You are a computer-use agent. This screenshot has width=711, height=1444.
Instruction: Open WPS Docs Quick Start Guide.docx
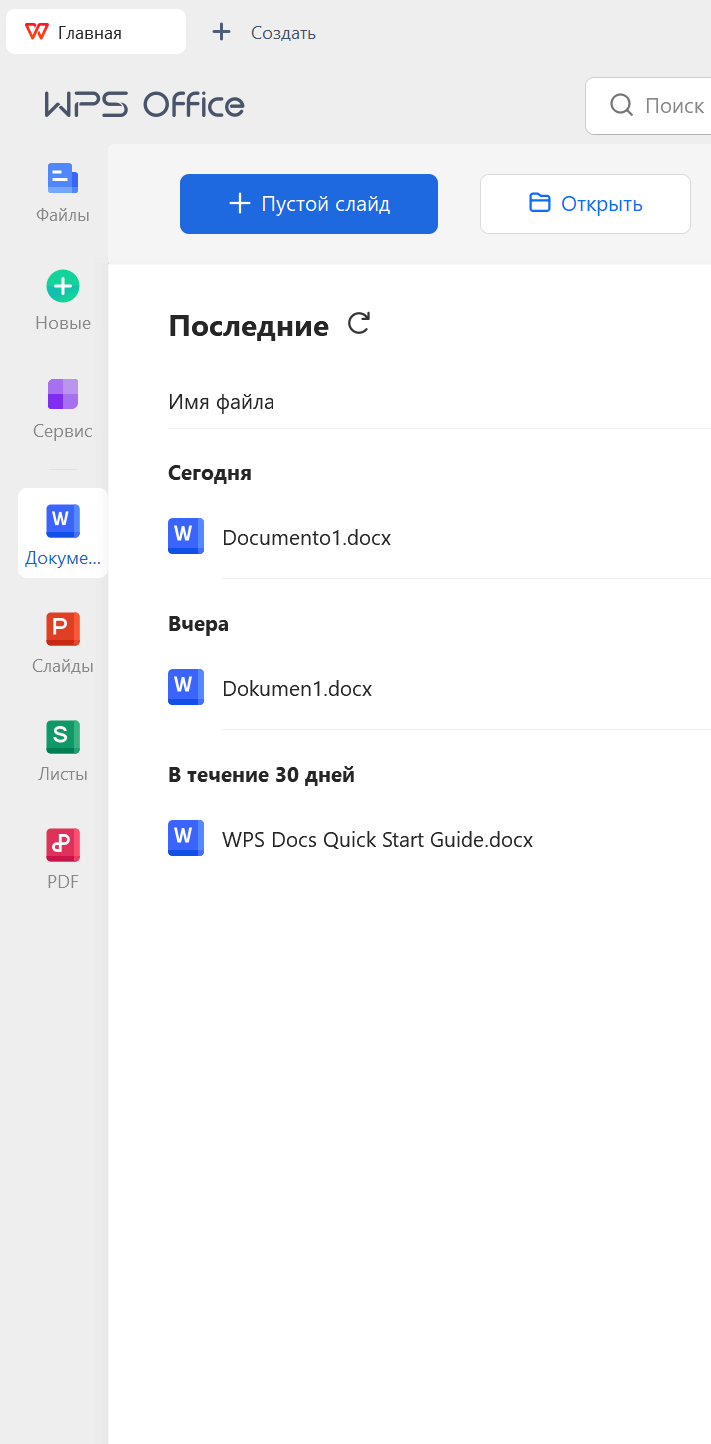[x=377, y=839]
